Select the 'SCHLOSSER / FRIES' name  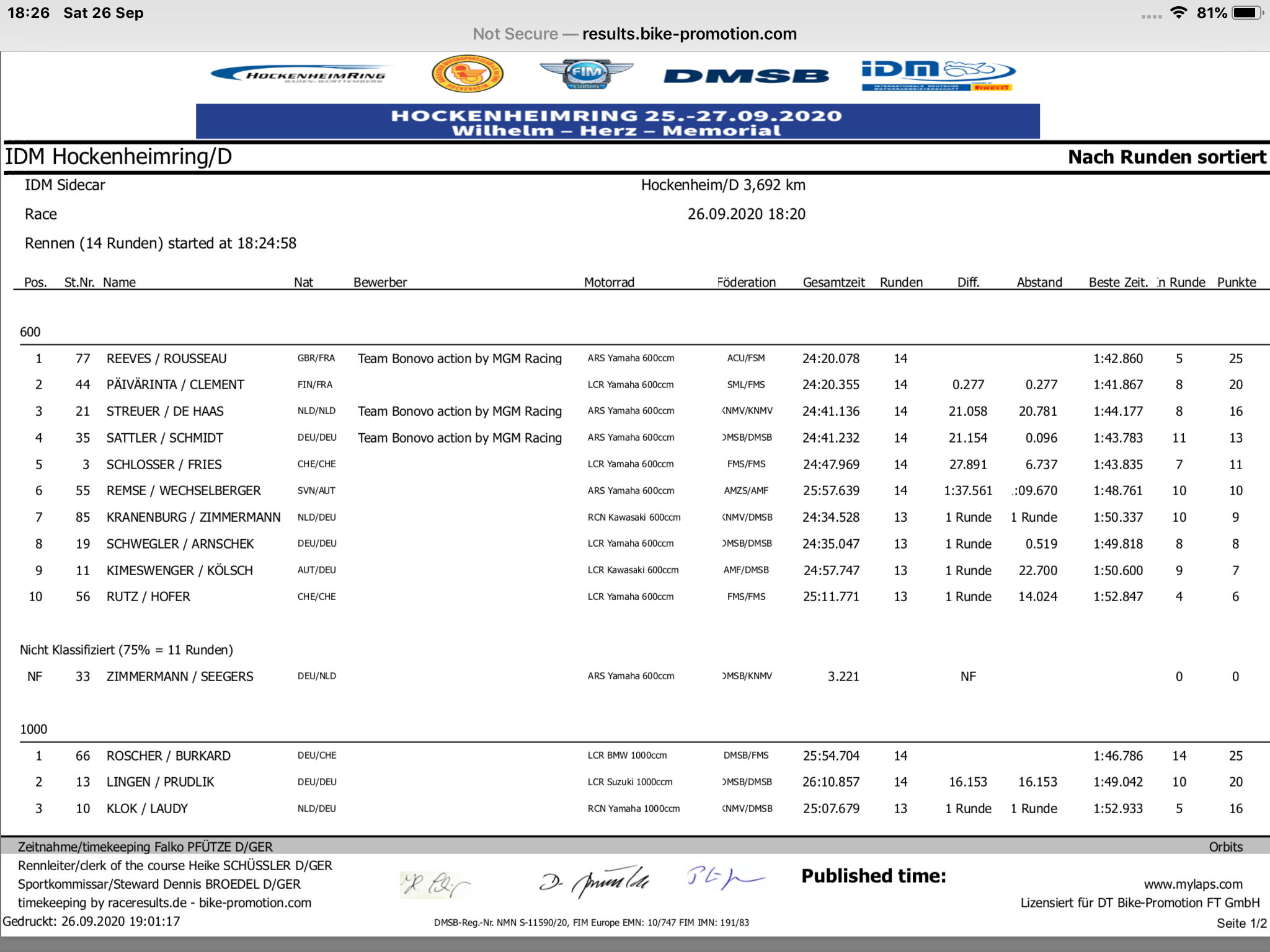164,464
